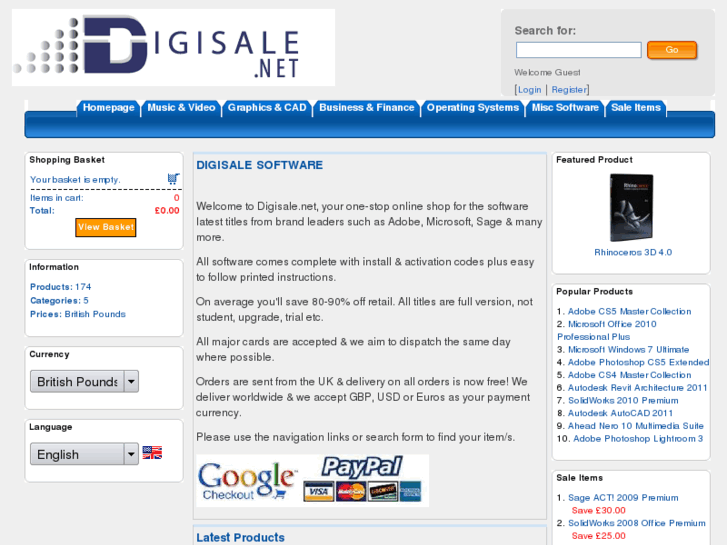Click the 'Total:' label in basket
Screen dimensions: 727x545
coord(42,211)
